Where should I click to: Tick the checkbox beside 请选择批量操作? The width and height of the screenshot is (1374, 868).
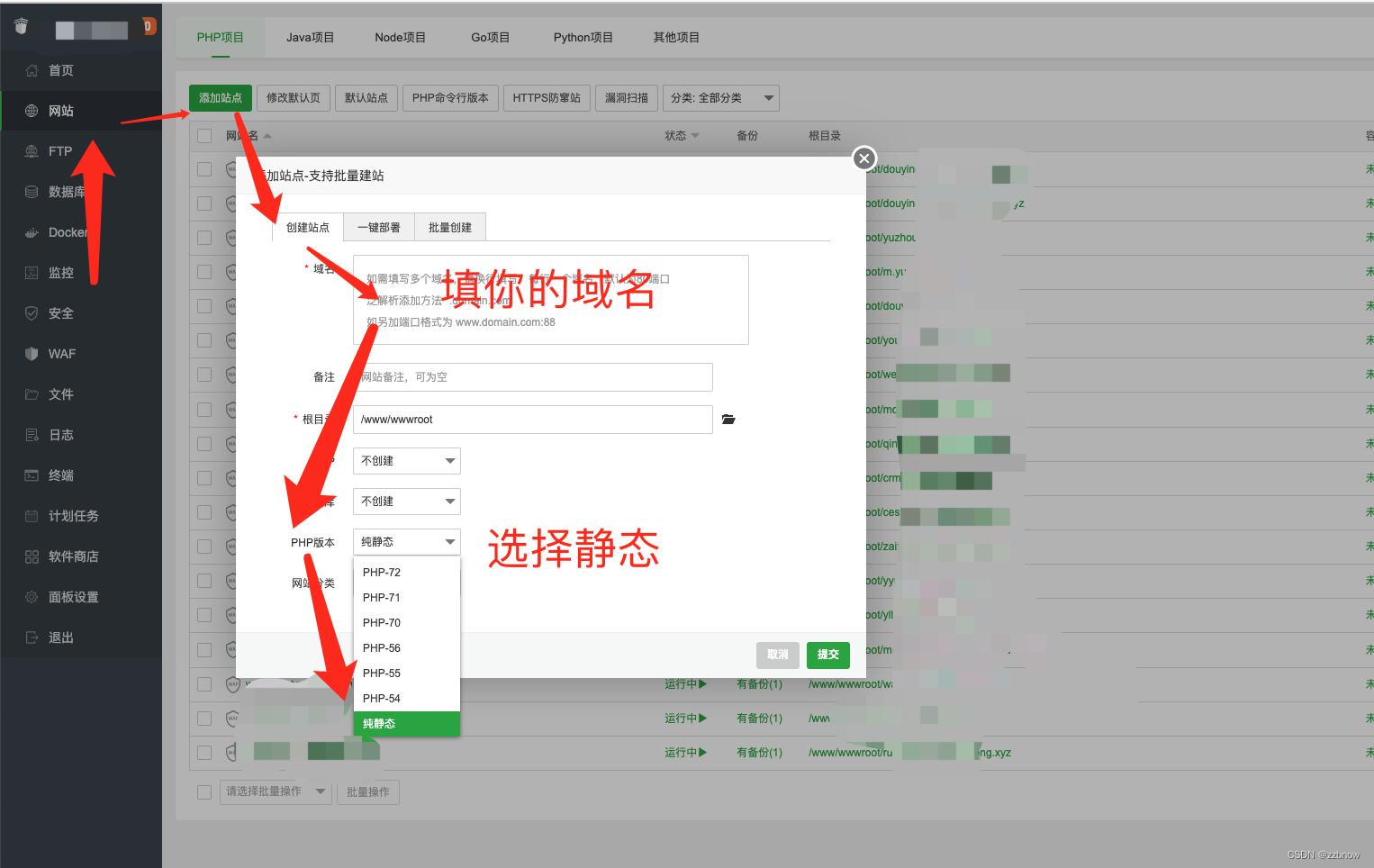pos(204,792)
